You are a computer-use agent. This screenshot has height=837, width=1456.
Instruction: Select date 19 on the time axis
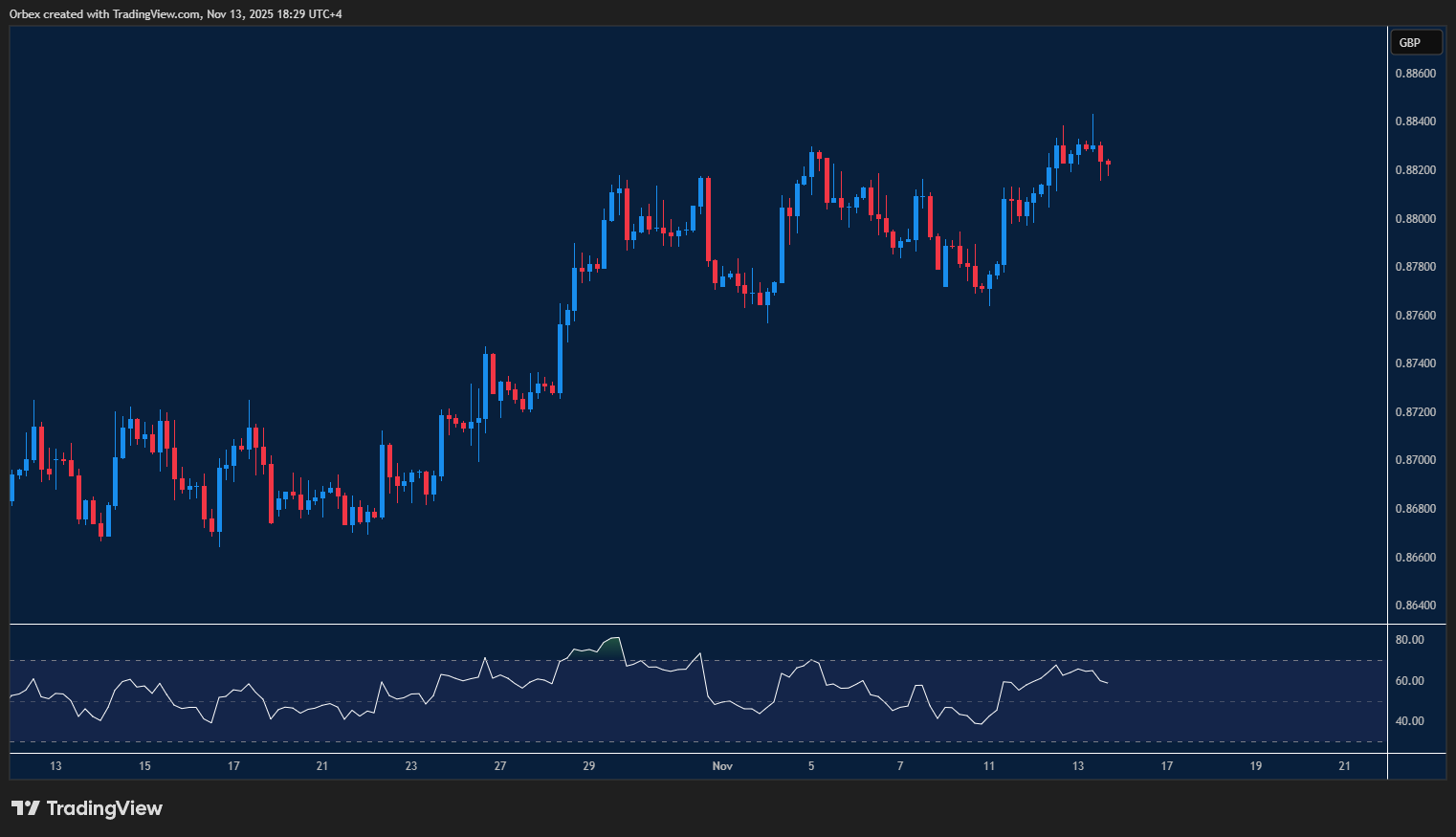pyautogui.click(x=1256, y=766)
